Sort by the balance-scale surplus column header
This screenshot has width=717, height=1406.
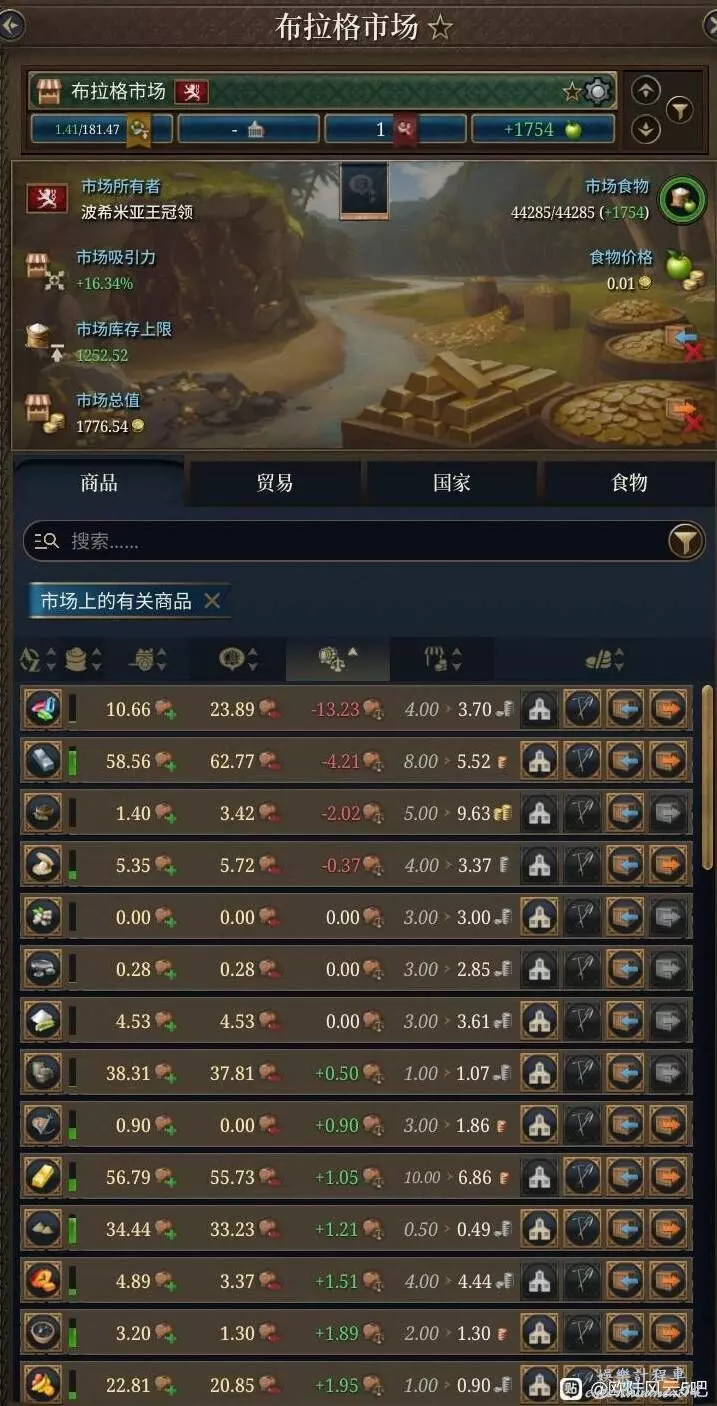337,659
